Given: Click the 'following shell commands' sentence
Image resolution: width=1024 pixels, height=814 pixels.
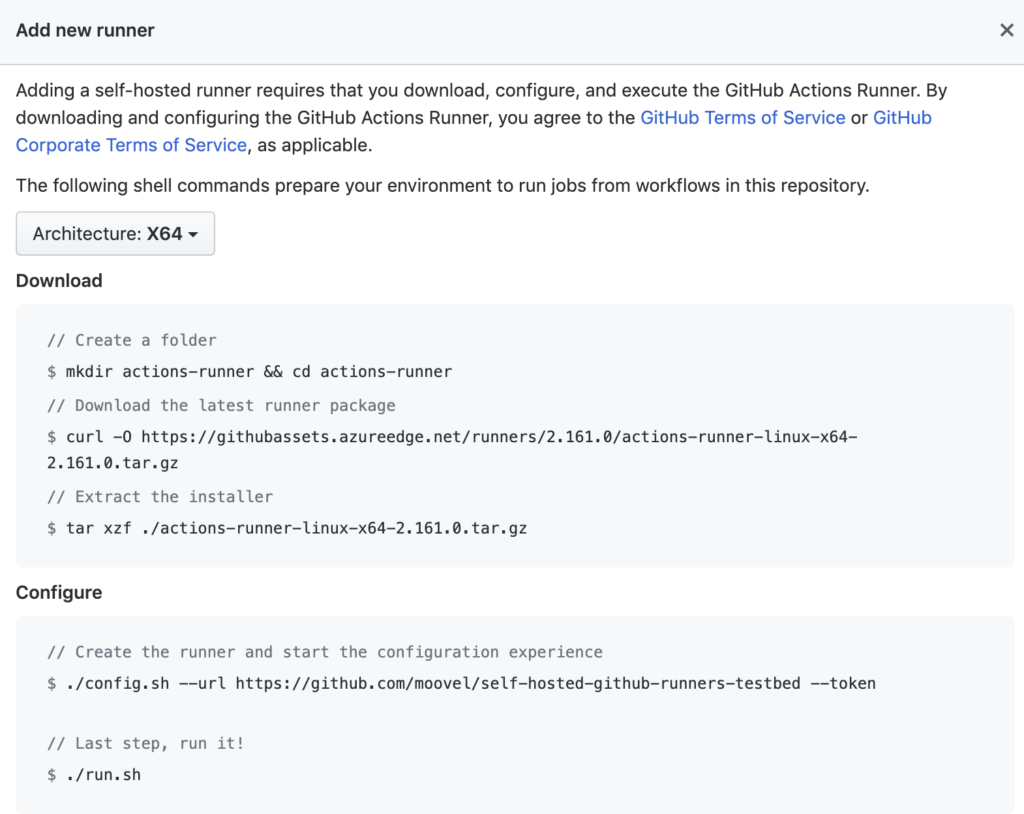Looking at the screenshot, I should click(x=442, y=186).
